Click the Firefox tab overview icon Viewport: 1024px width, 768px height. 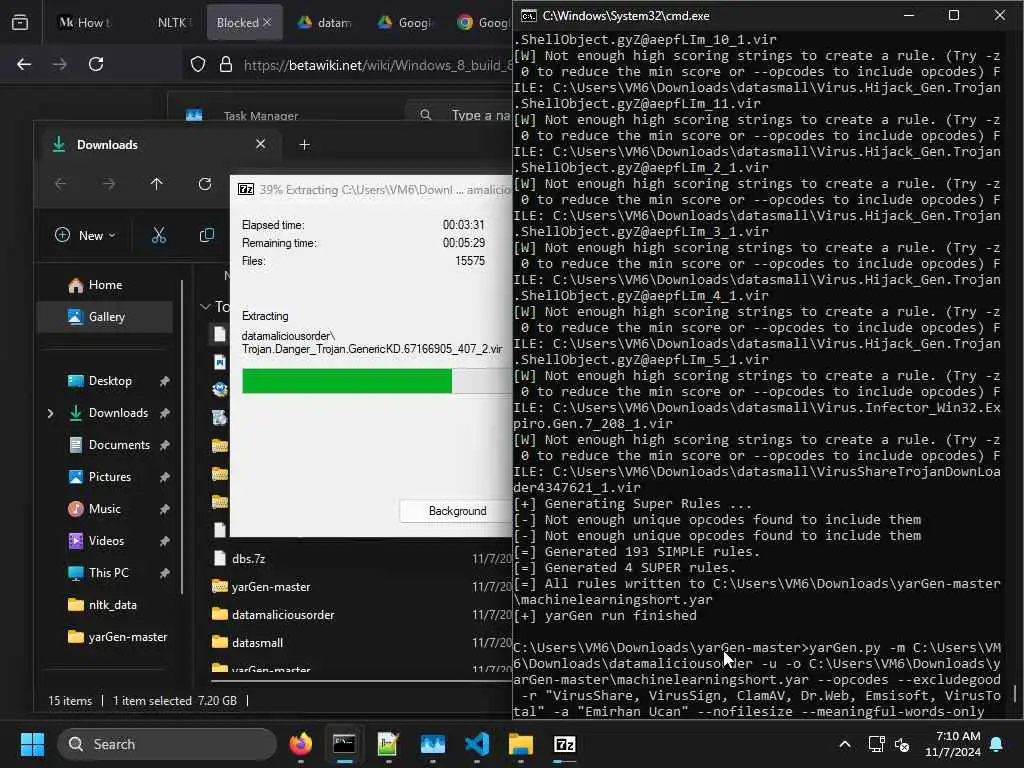coord(20,22)
